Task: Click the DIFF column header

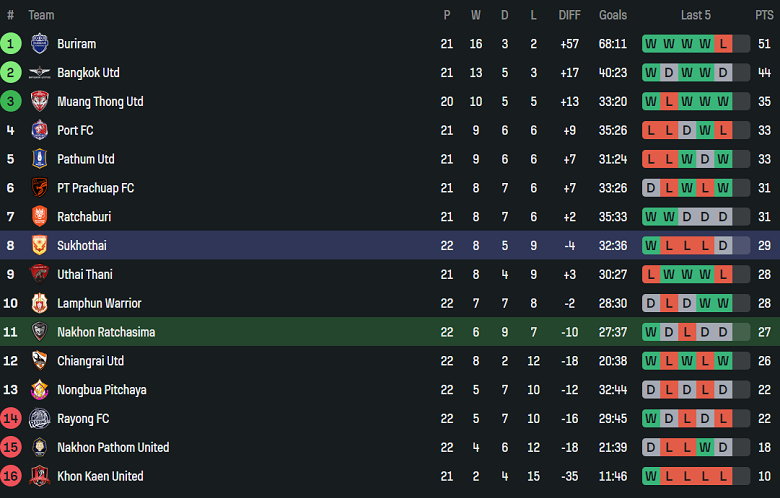Action: click(569, 15)
